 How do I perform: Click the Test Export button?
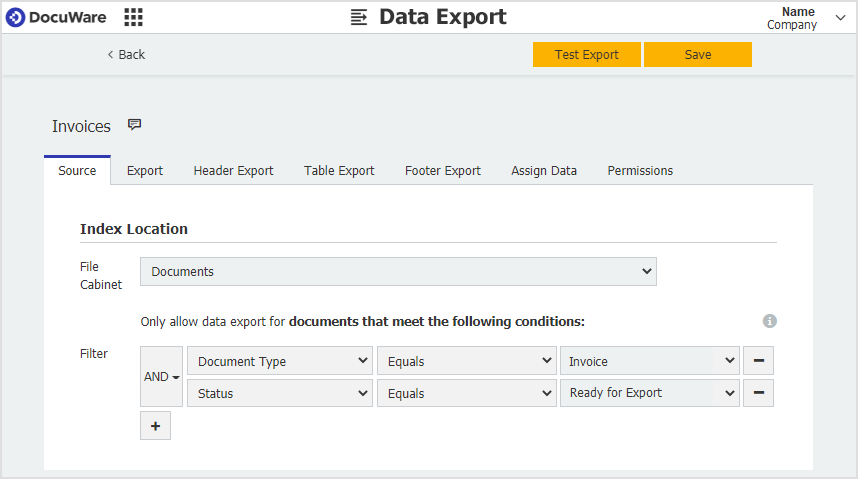586,55
